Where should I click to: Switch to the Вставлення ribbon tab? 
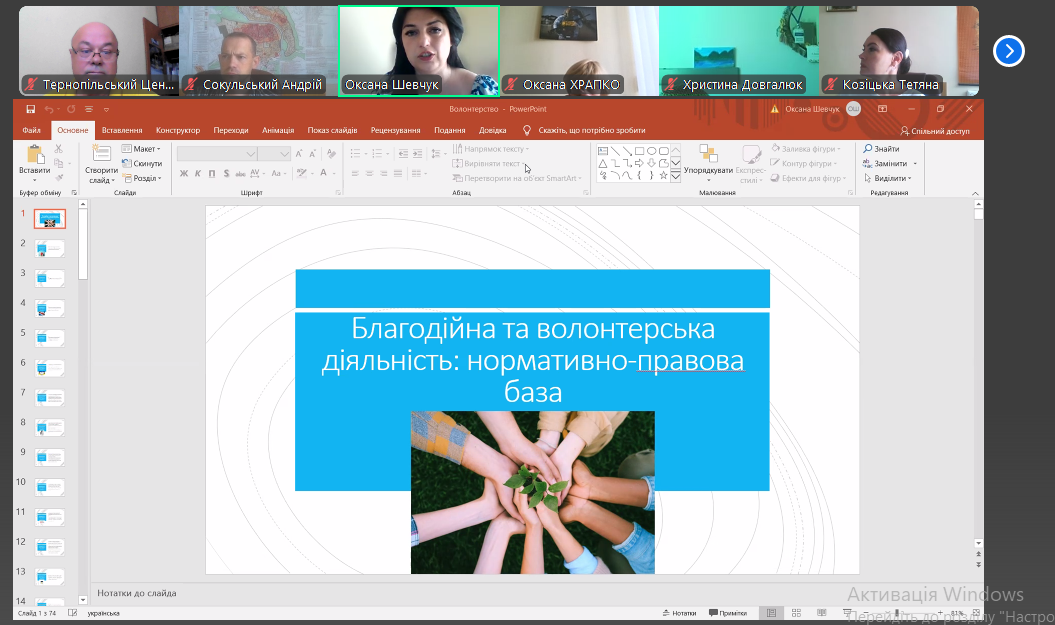pos(122,131)
